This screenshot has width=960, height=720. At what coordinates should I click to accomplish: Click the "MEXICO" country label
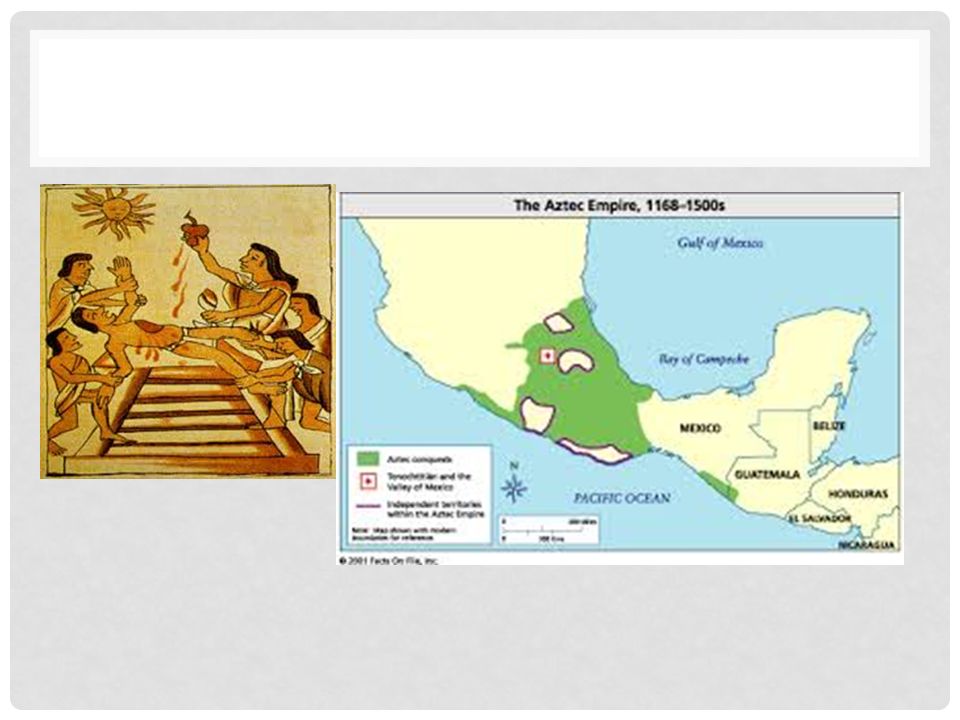pos(700,428)
